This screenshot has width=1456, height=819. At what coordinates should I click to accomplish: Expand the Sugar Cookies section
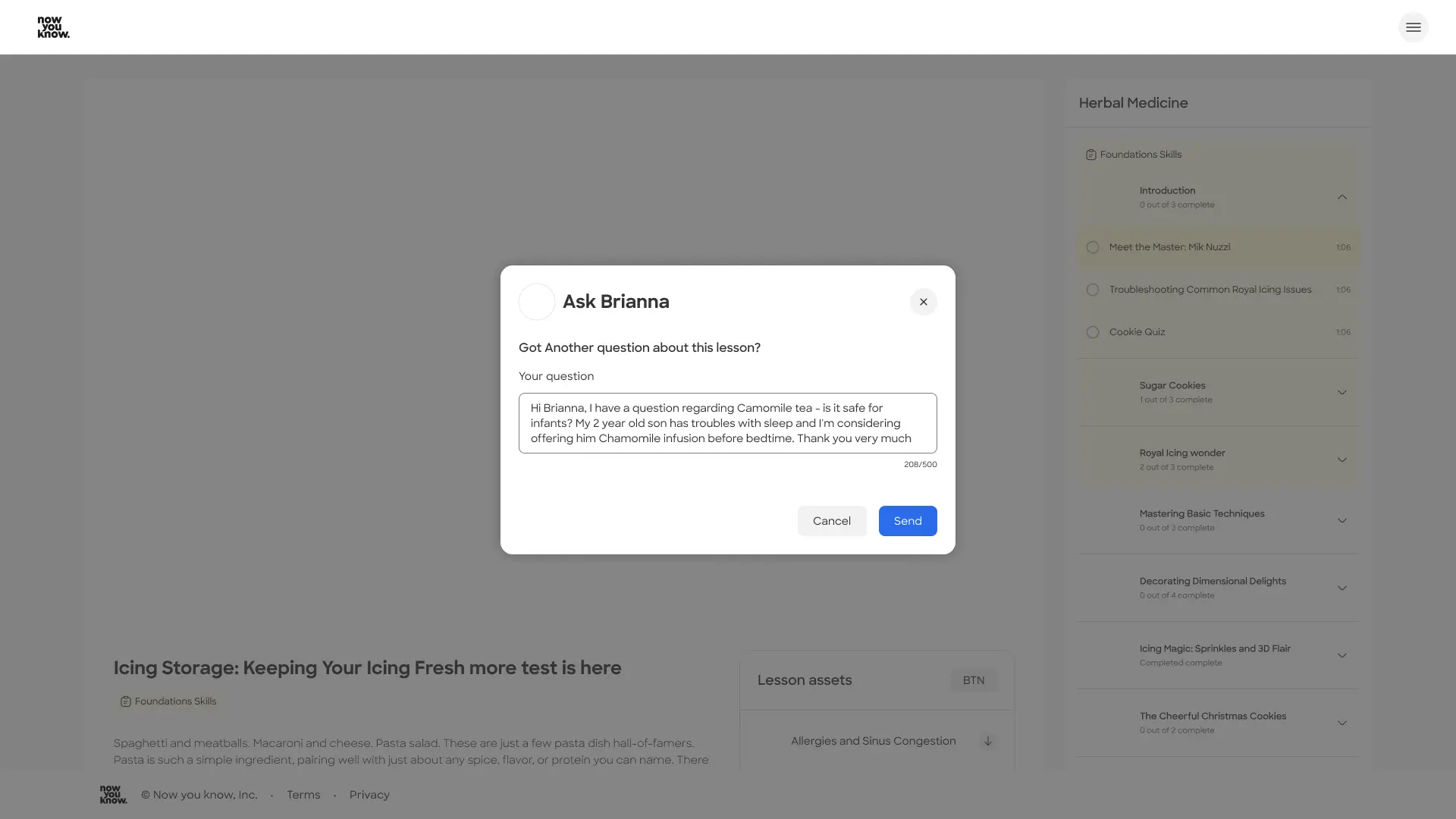coord(1341,392)
